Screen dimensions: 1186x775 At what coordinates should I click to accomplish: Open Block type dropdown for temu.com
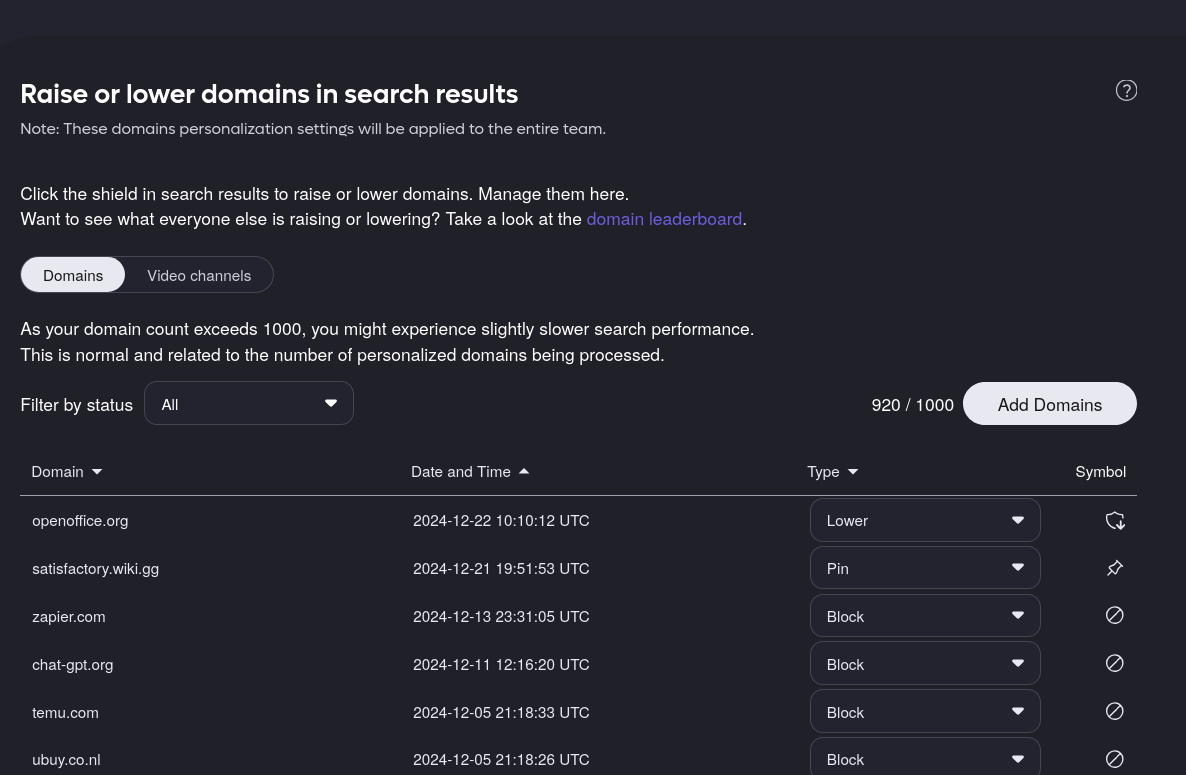pyautogui.click(x=924, y=712)
